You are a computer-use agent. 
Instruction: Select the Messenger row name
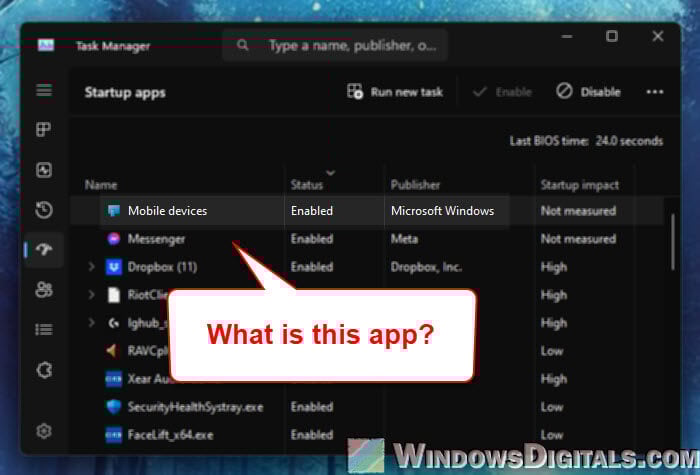click(x=156, y=239)
